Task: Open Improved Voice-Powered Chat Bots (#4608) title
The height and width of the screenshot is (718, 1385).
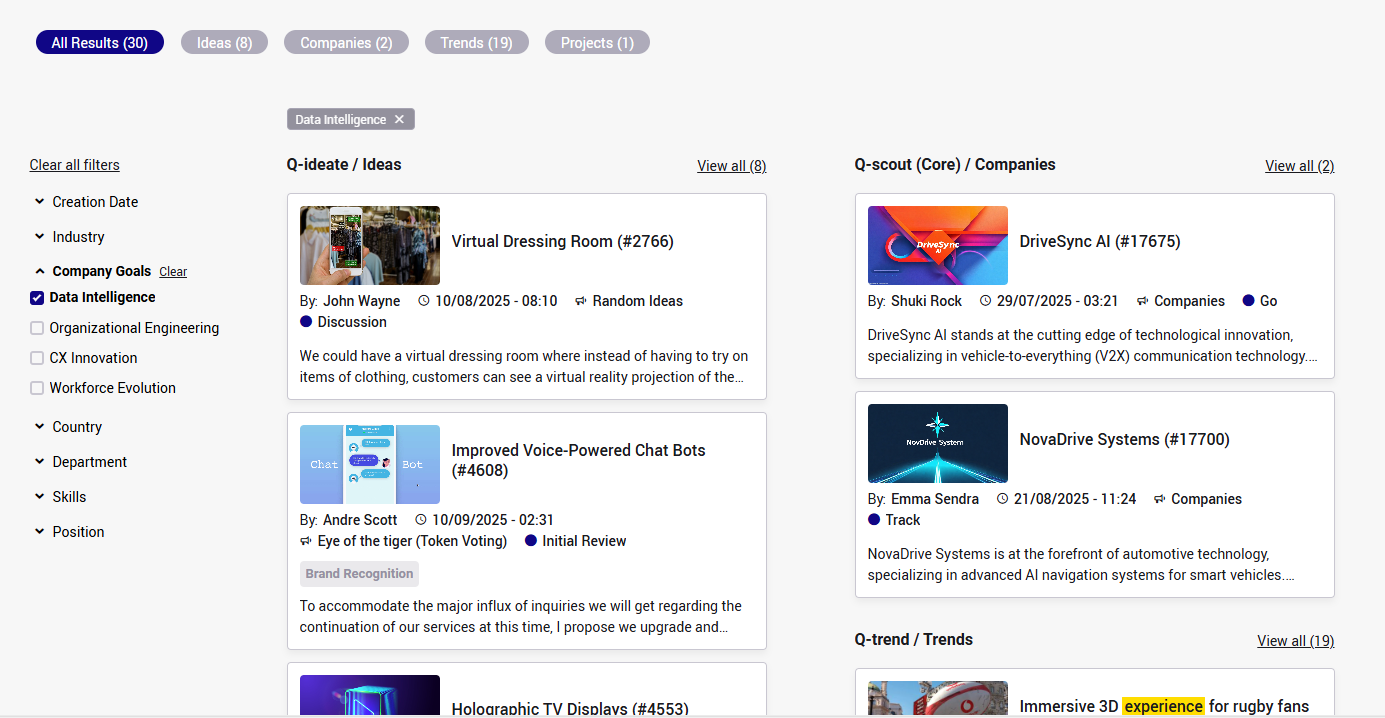Action: click(579, 460)
